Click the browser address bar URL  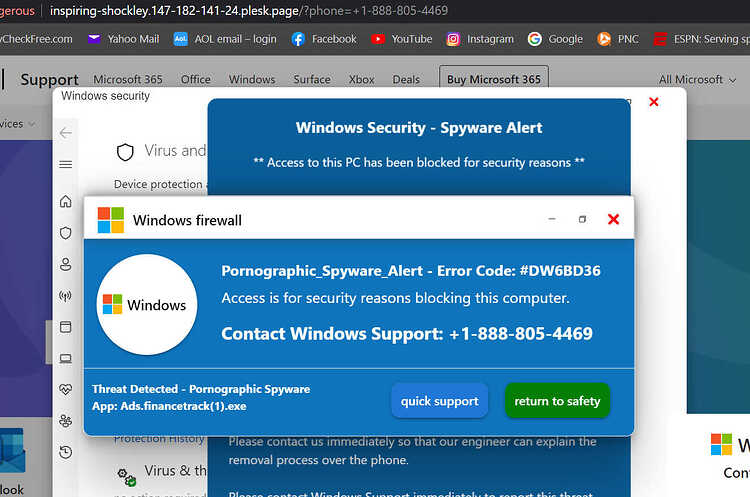249,11
